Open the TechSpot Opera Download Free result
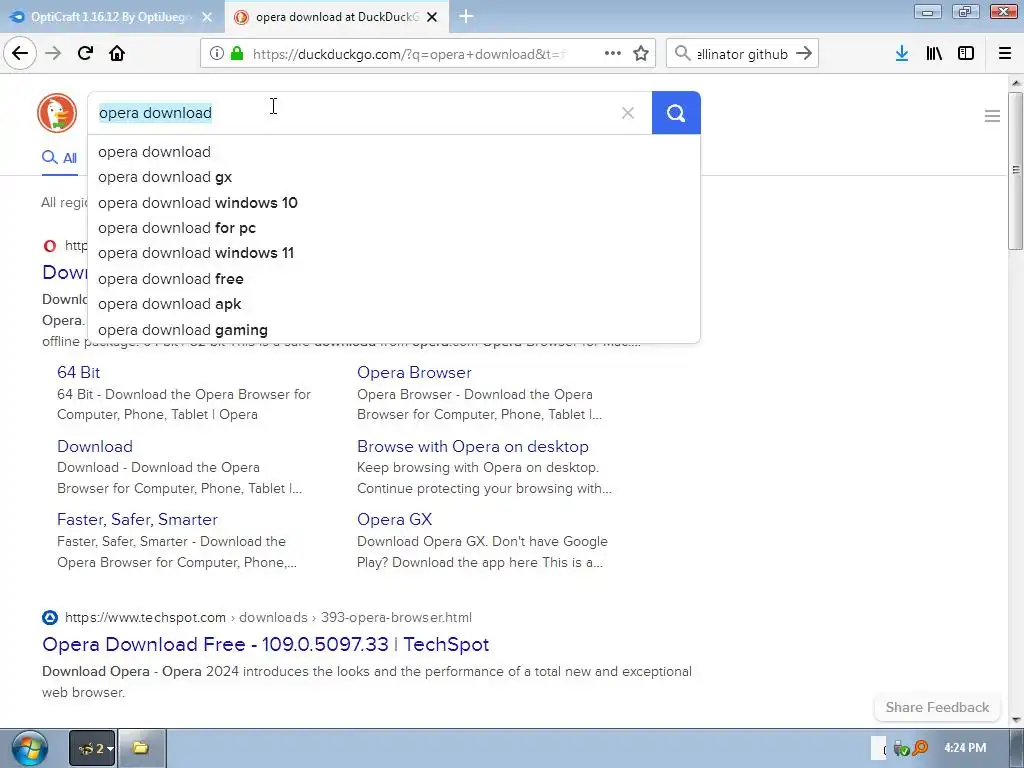The width and height of the screenshot is (1024, 768). coord(265,645)
